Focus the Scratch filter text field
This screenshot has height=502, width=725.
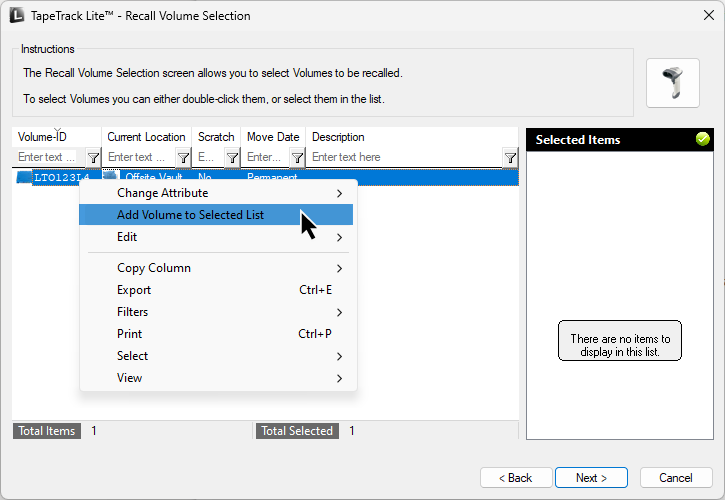tap(209, 158)
